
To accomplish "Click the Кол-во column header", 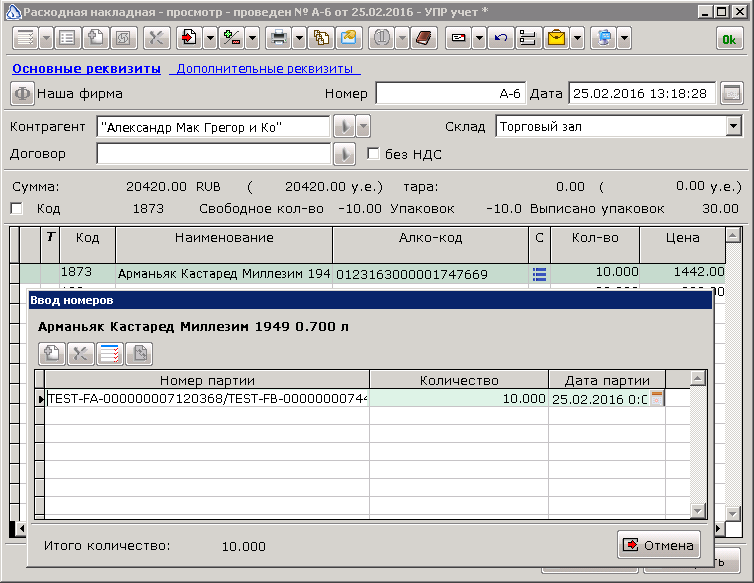I will (x=595, y=245).
